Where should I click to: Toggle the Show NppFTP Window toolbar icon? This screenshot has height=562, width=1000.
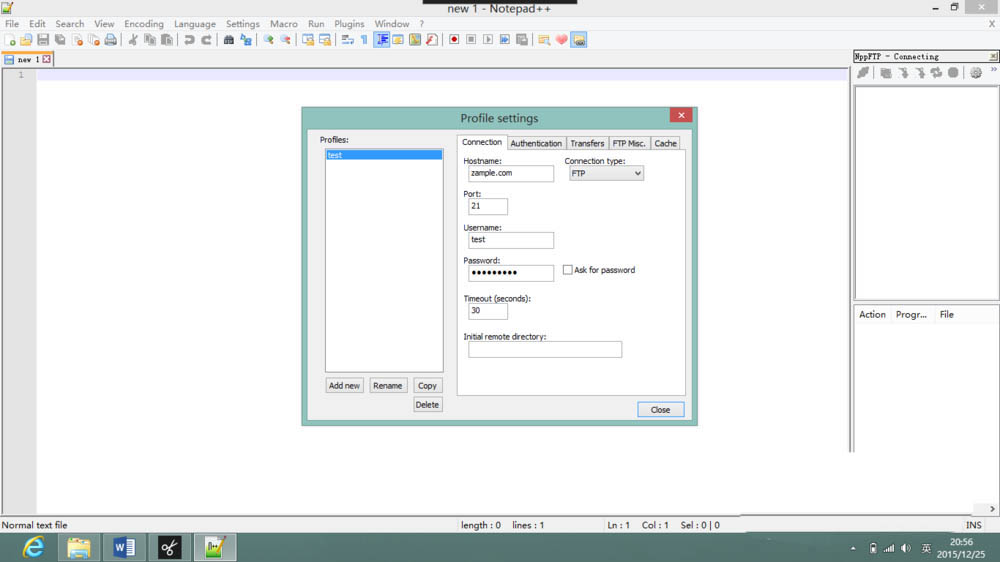[x=578, y=40]
